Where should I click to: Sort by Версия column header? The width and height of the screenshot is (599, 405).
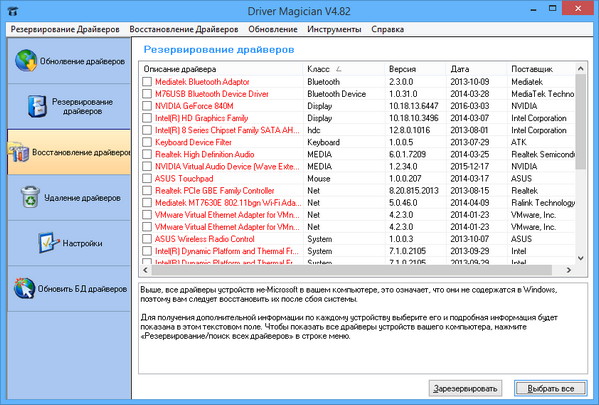pyautogui.click(x=415, y=69)
